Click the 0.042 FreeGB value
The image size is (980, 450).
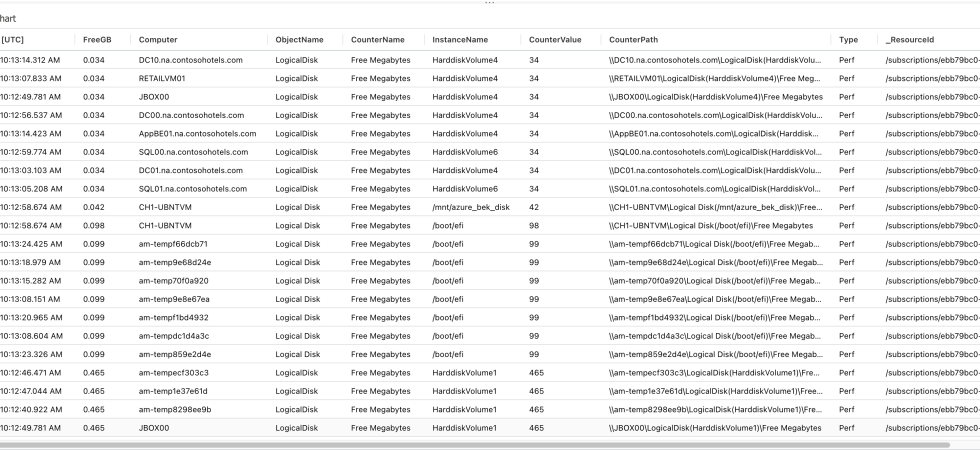[94, 207]
